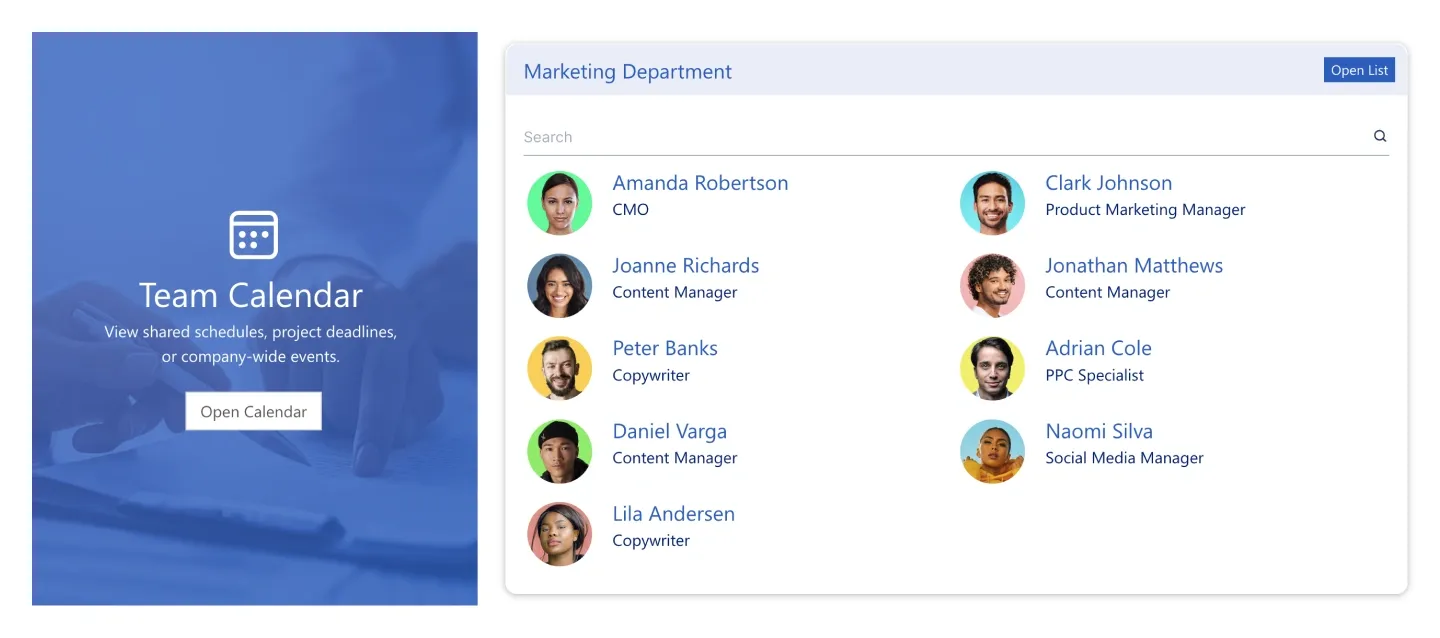This screenshot has width=1440, height=638.
Task: Open Joanne Richards' avatar photo
Action: tap(560, 286)
